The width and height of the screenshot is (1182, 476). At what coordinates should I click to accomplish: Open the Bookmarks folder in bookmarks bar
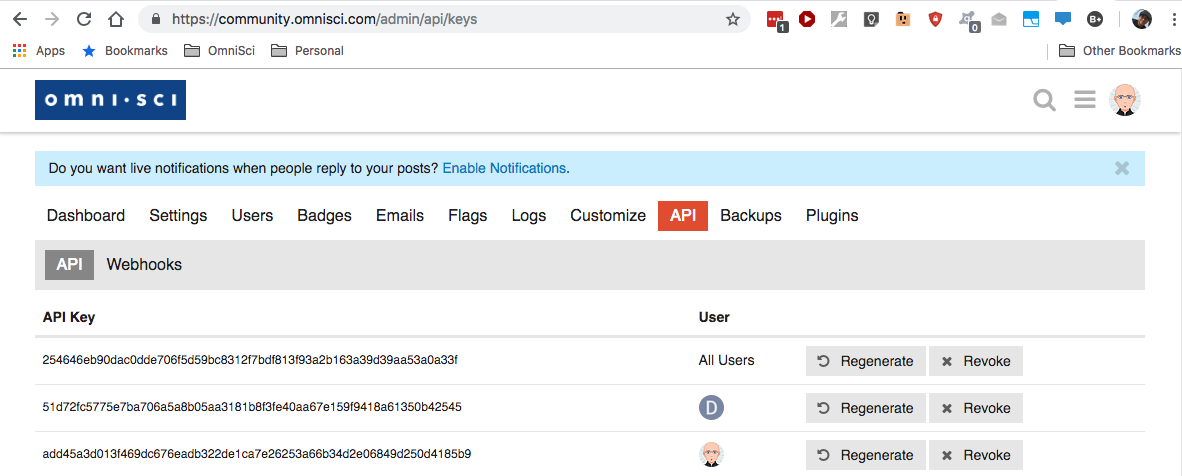125,51
